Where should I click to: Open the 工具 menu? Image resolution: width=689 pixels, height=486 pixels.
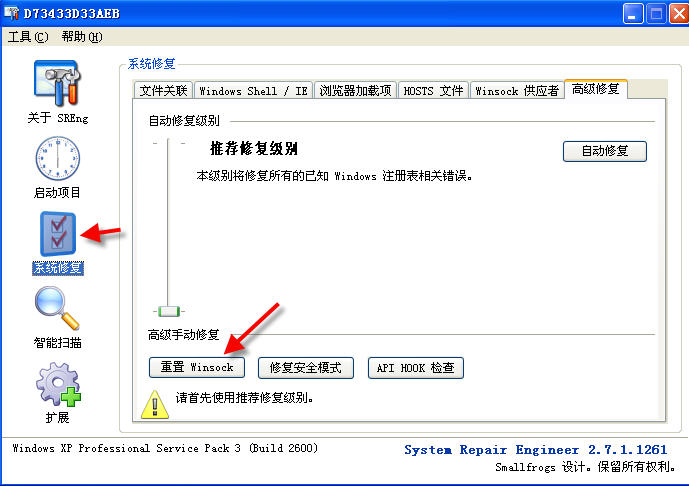[28, 37]
